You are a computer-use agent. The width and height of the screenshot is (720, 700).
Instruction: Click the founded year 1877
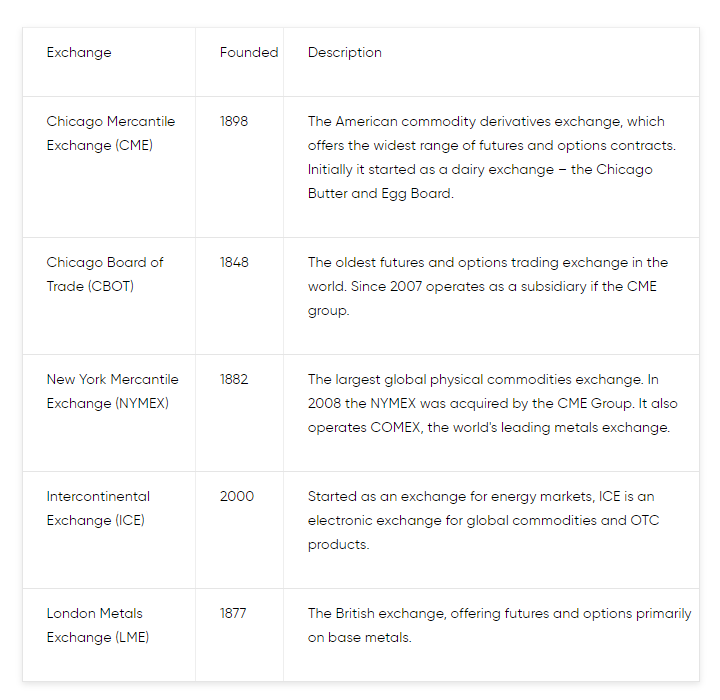tap(233, 613)
